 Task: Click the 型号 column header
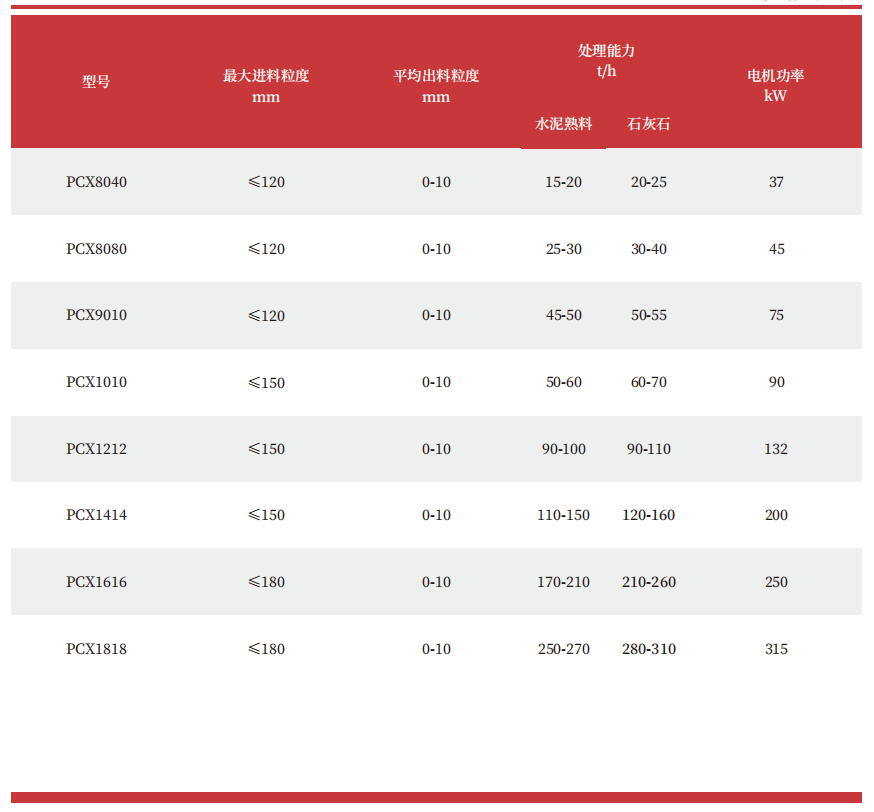pos(96,82)
